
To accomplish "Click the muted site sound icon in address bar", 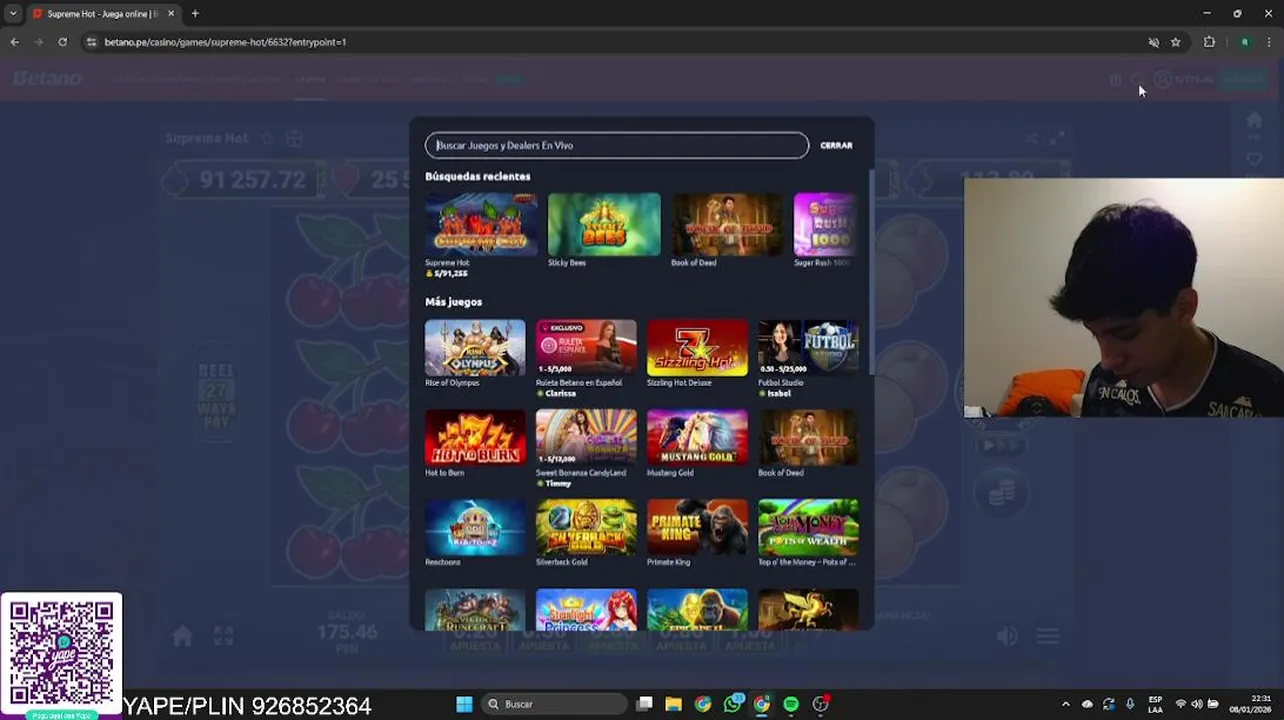I will point(1153,42).
